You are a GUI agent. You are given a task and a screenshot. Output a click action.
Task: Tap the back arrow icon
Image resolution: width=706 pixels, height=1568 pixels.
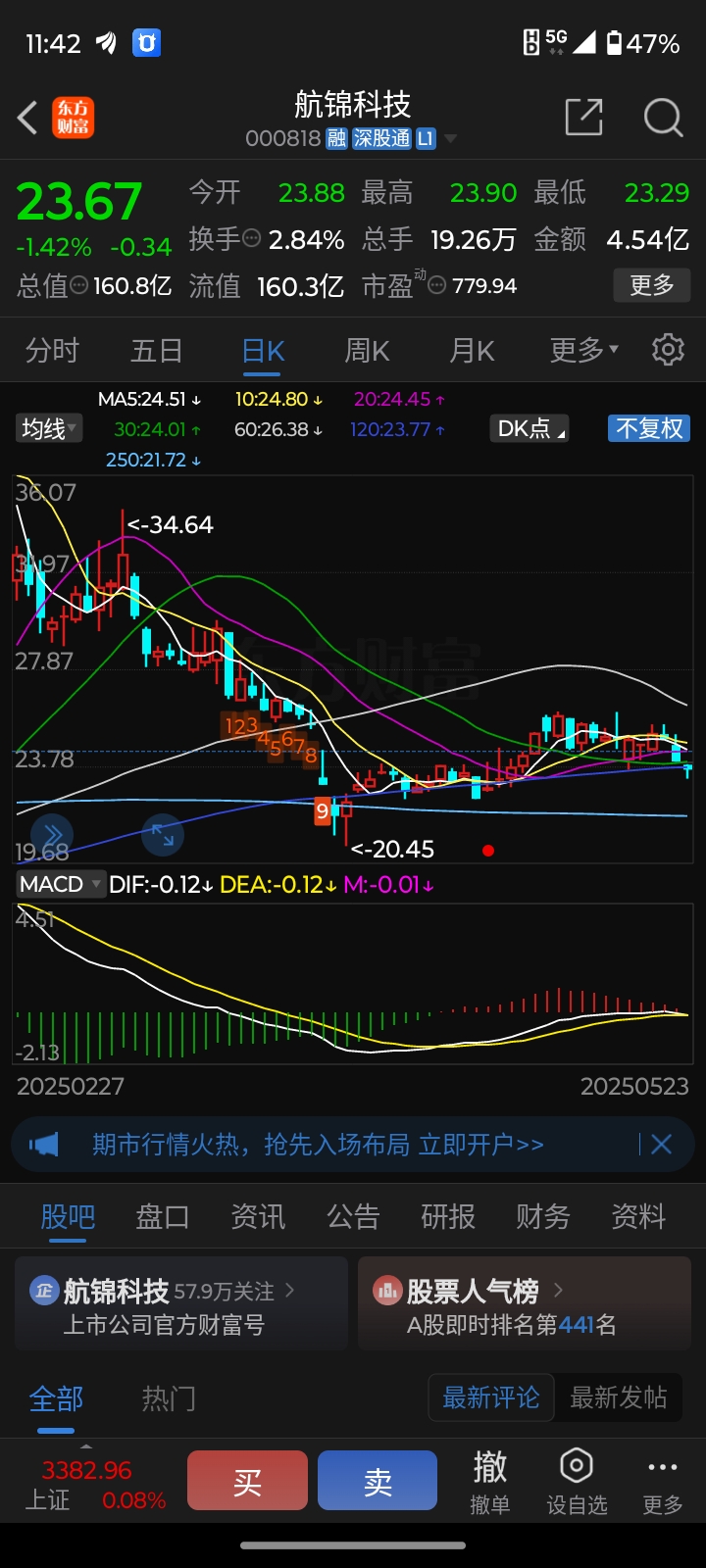click(27, 118)
